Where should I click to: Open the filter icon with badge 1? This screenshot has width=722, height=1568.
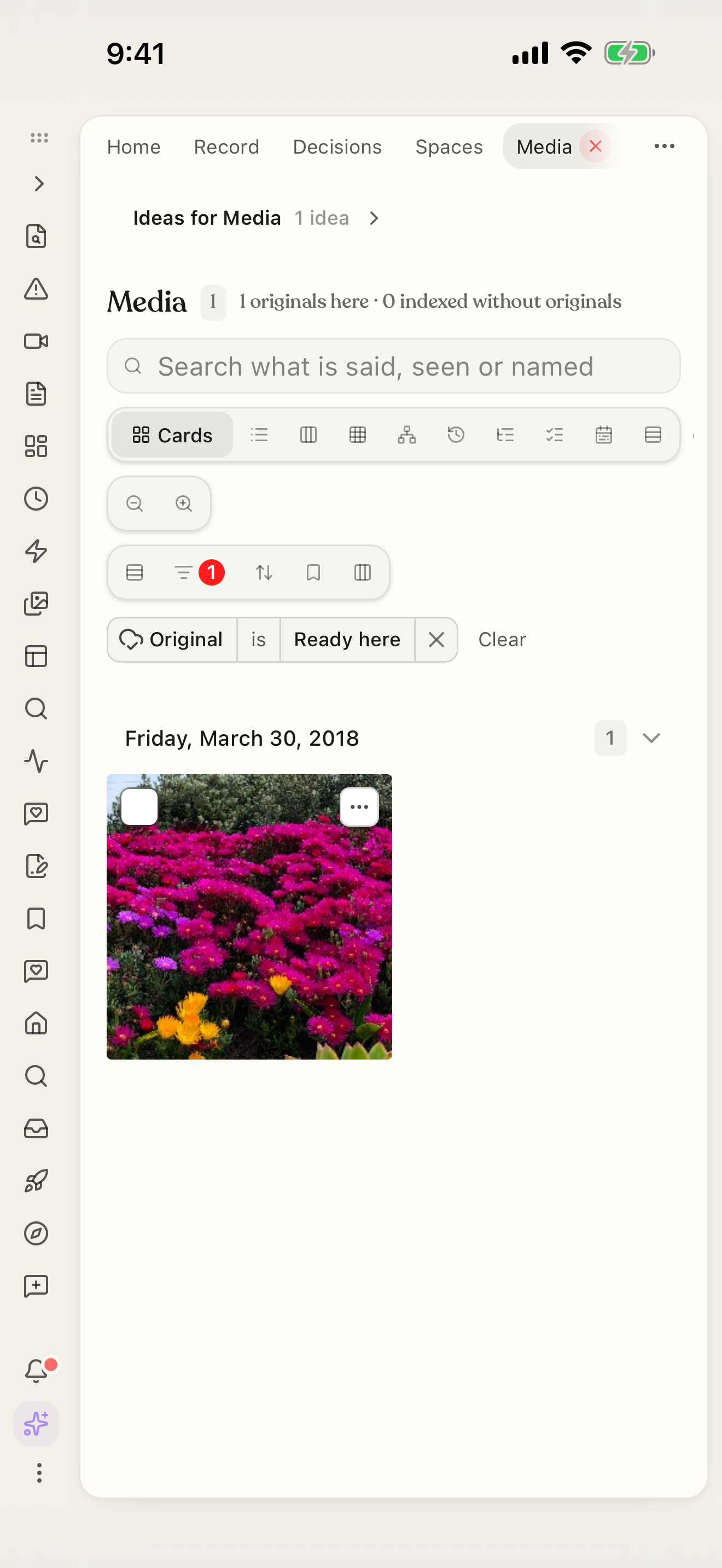click(199, 572)
